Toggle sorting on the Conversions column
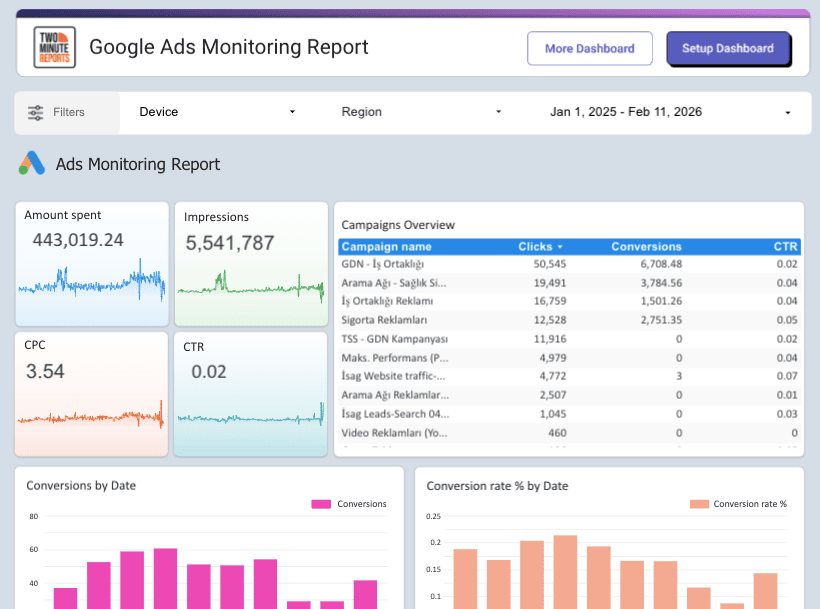 (645, 246)
